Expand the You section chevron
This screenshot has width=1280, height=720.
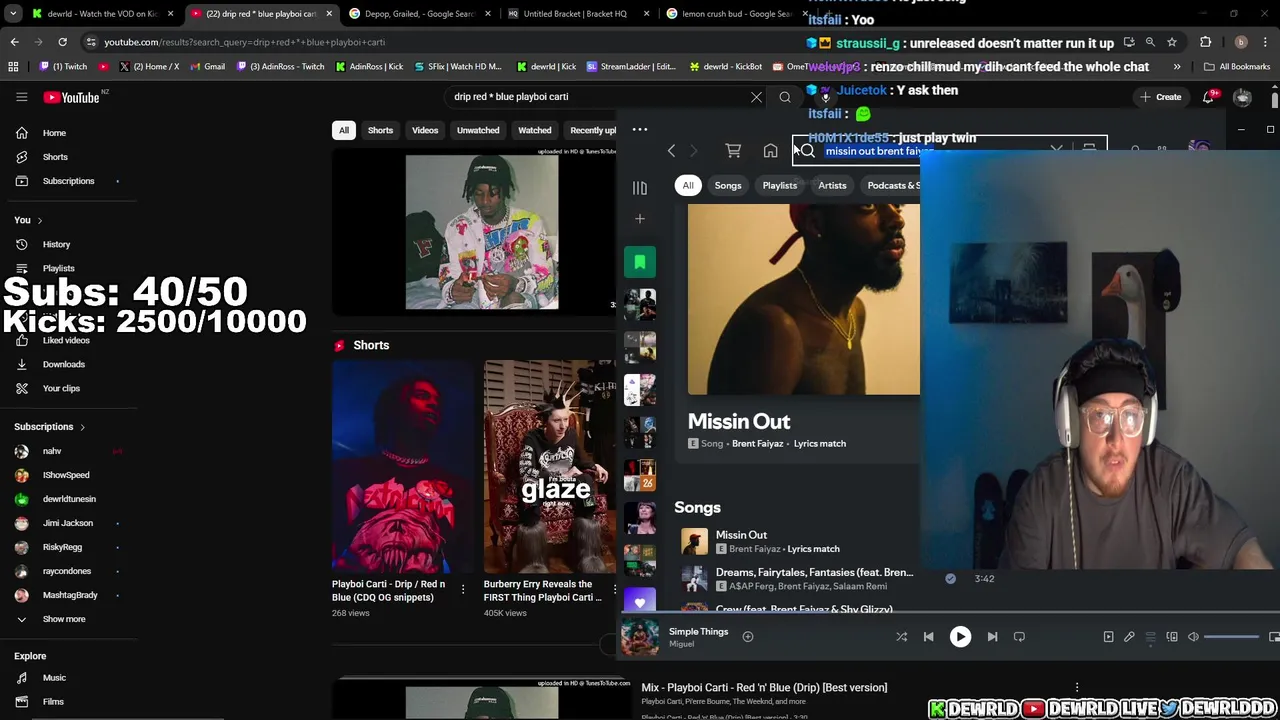[40, 220]
